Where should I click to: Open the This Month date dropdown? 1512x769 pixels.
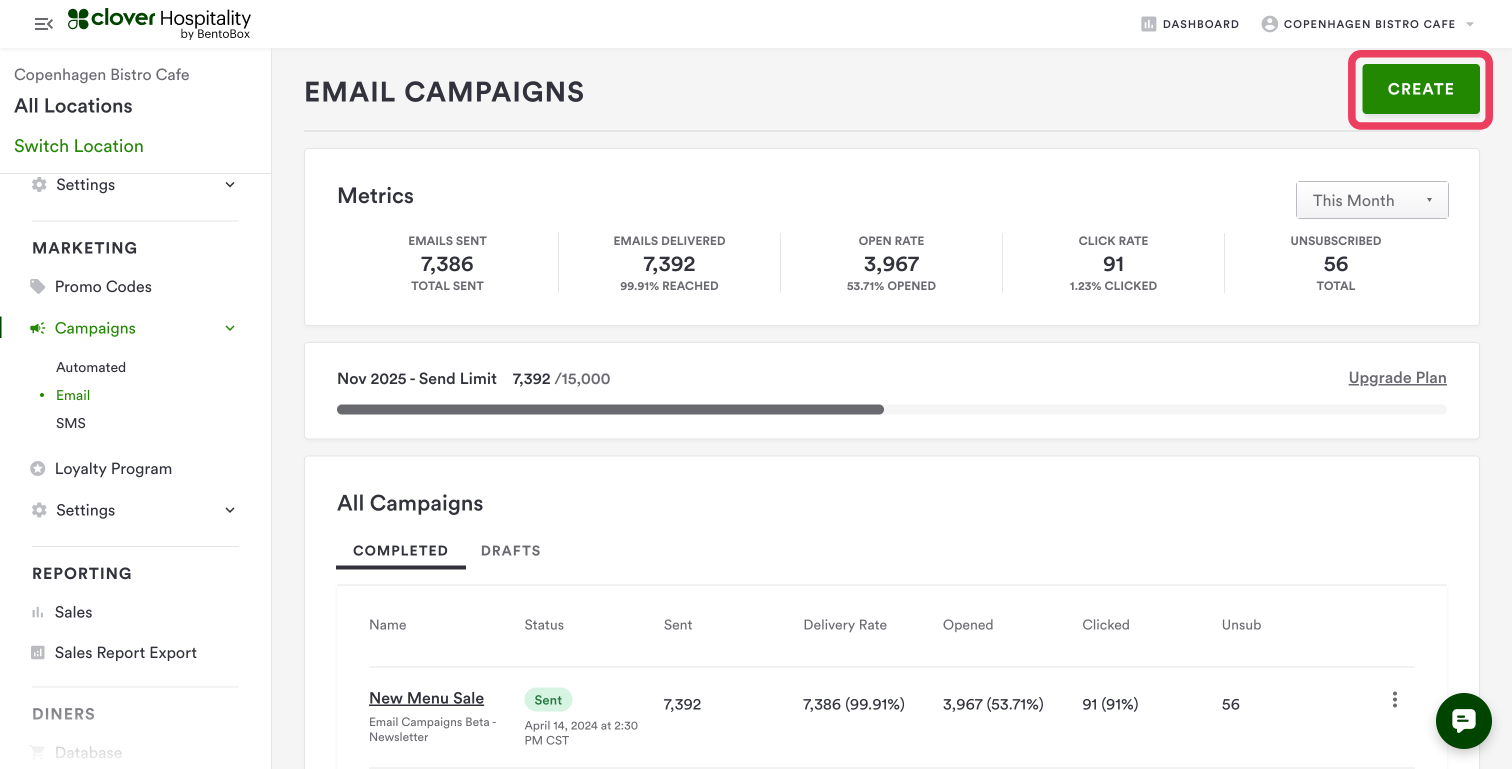(1371, 200)
